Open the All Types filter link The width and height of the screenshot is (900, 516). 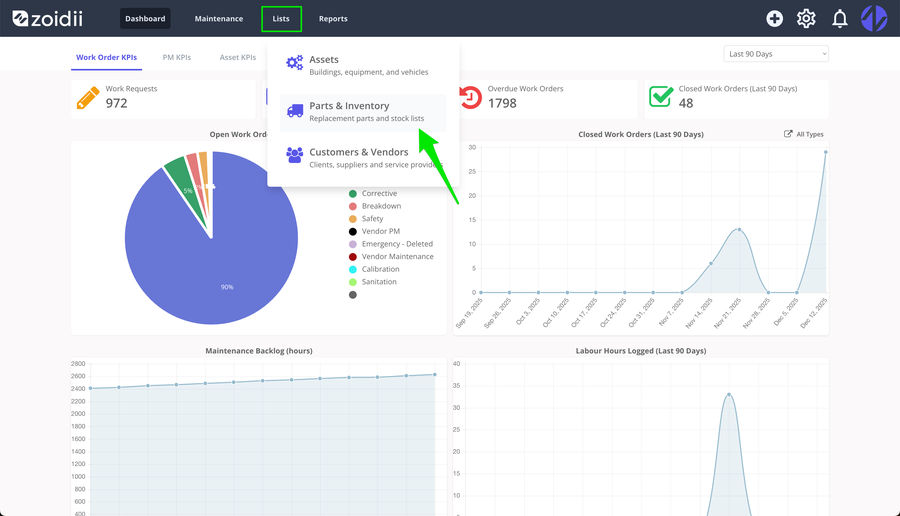(804, 134)
